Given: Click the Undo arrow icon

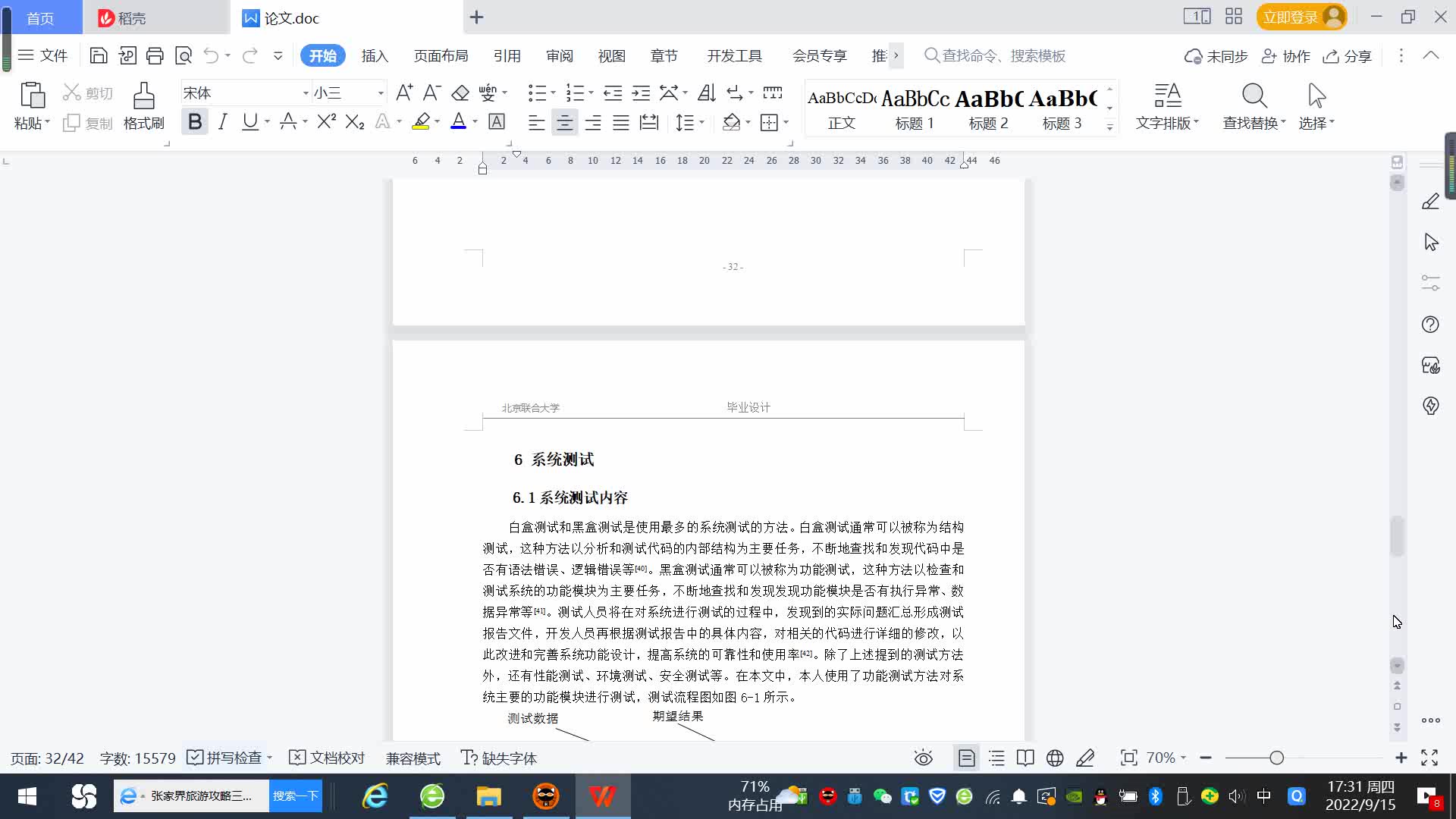Looking at the screenshot, I should (x=211, y=55).
